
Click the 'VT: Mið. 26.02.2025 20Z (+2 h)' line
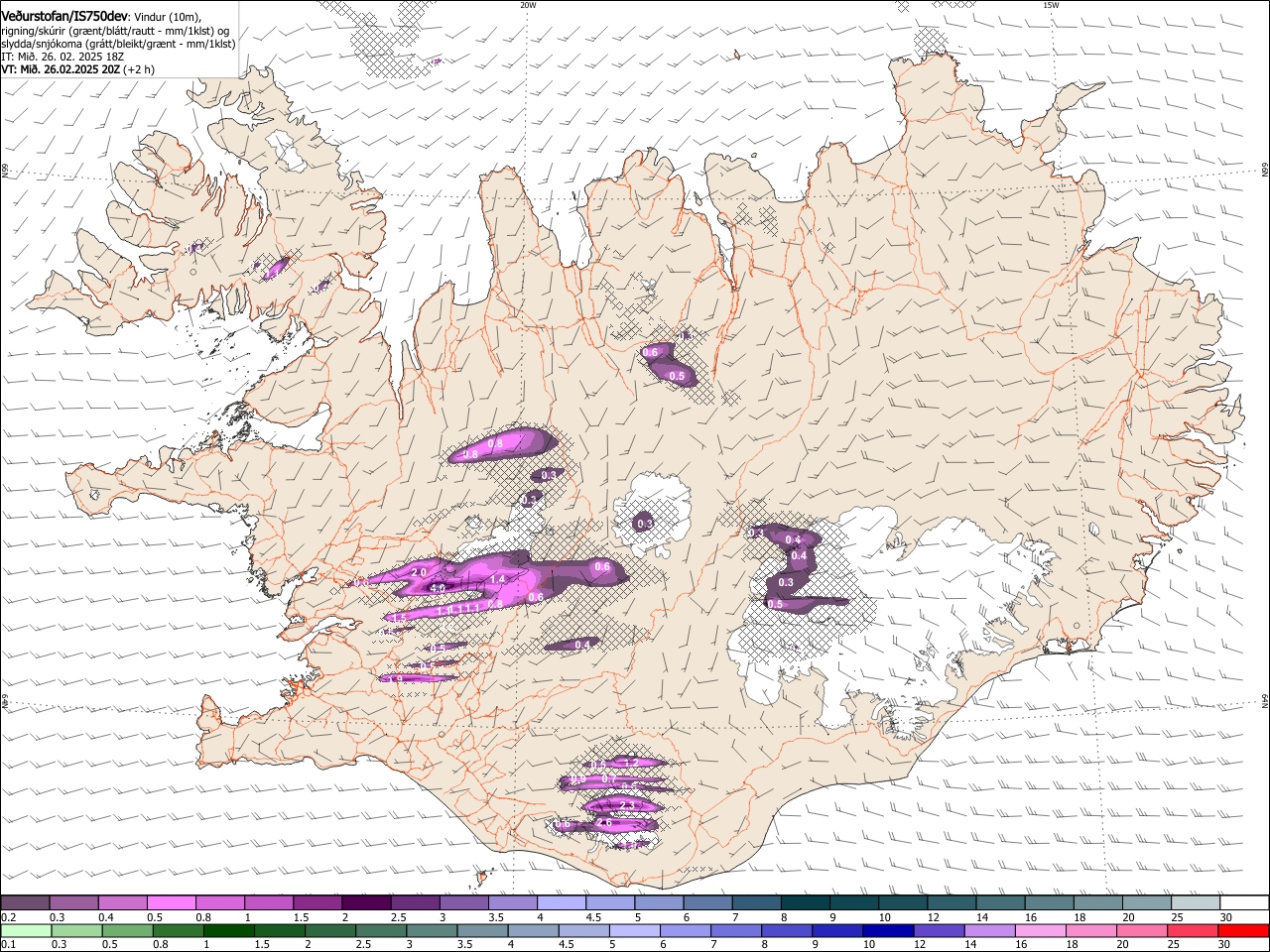(x=77, y=69)
